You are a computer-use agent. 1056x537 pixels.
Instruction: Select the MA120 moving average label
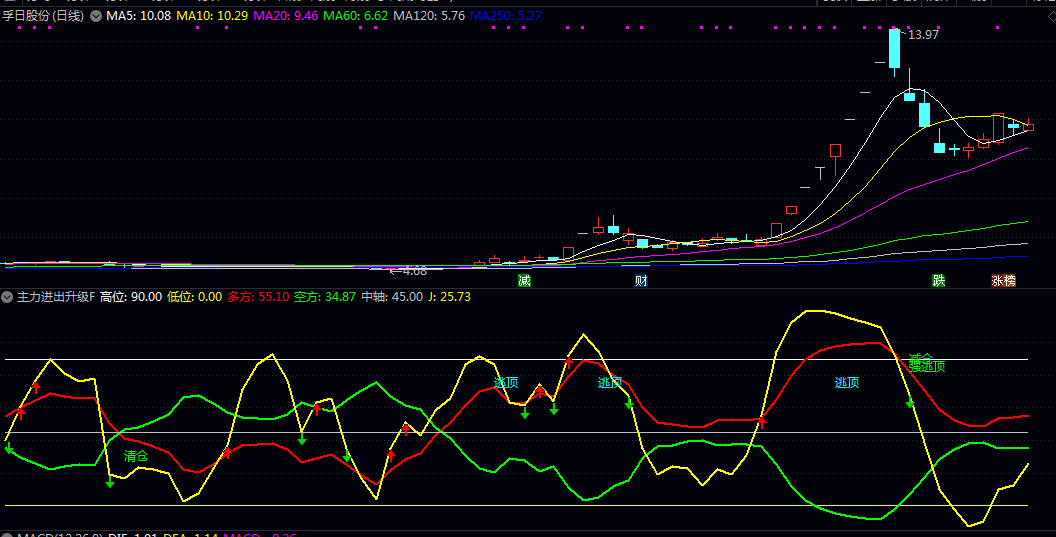(x=429, y=17)
